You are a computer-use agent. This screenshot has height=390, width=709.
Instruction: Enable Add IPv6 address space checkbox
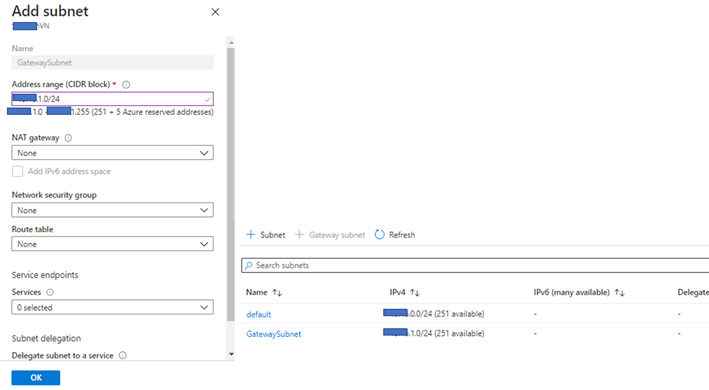coord(18,172)
